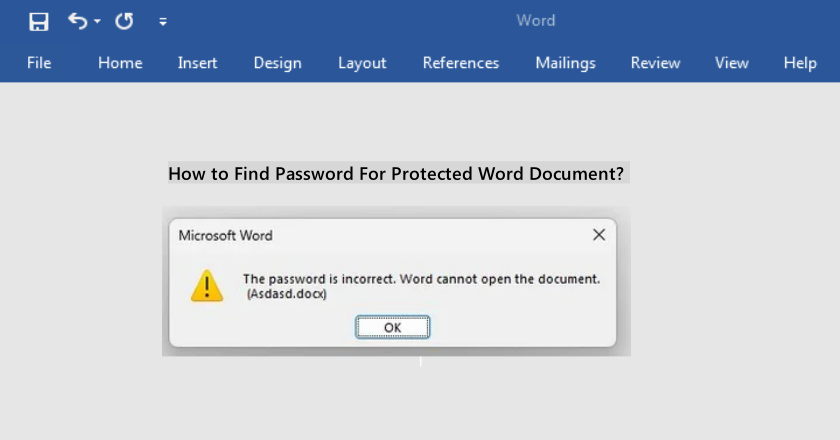The image size is (840, 440).
Task: Close the Microsoft Word error dialog
Action: 598,235
